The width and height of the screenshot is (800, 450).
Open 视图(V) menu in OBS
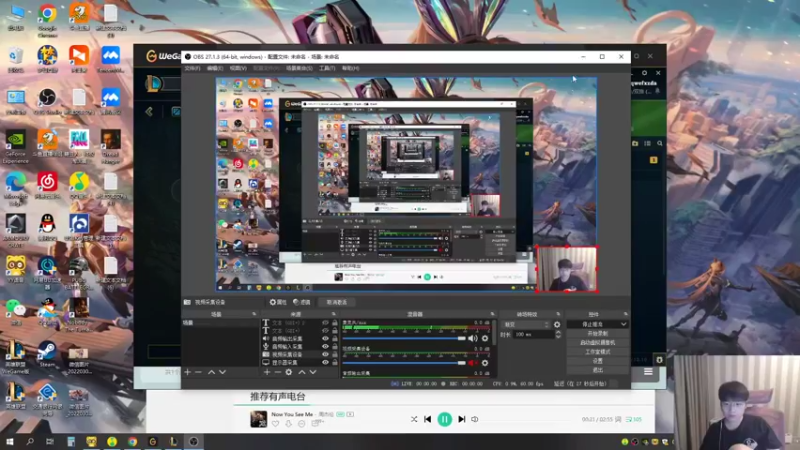238,68
